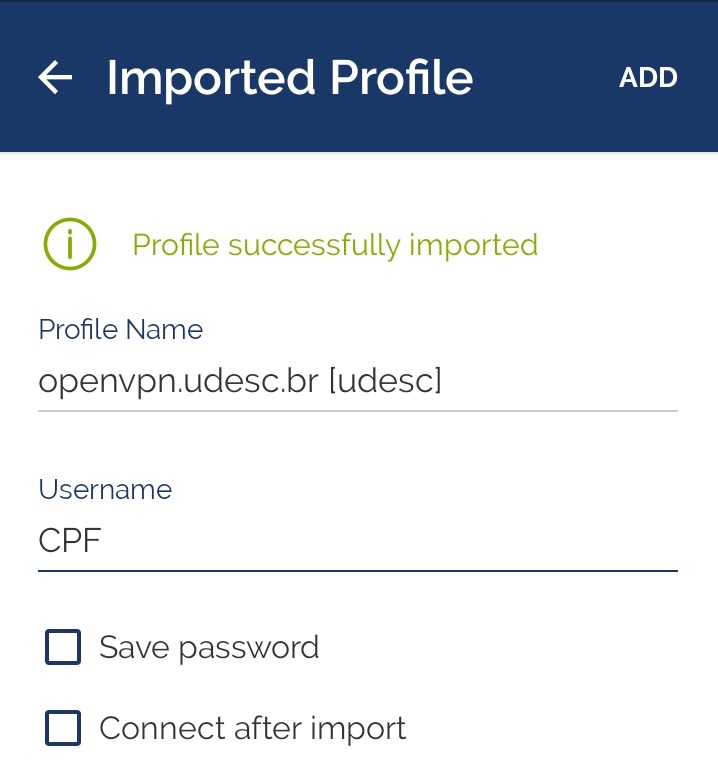Click the word "Profile" in the header title
The width and height of the screenshot is (718, 774).
coord(401,78)
